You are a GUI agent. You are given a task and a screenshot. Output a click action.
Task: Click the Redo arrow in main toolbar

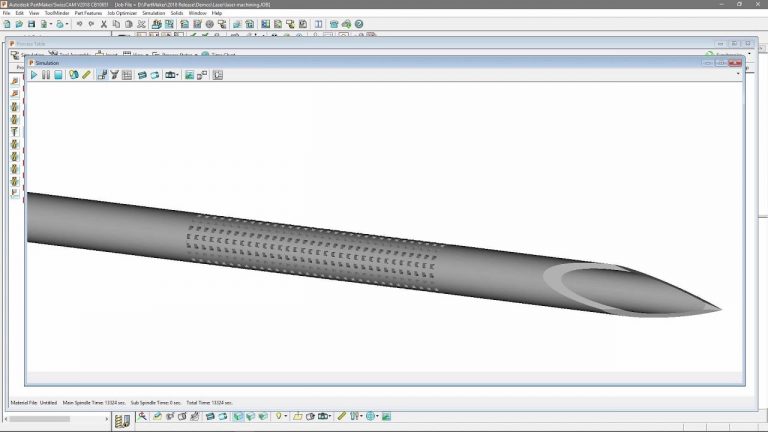click(x=92, y=24)
